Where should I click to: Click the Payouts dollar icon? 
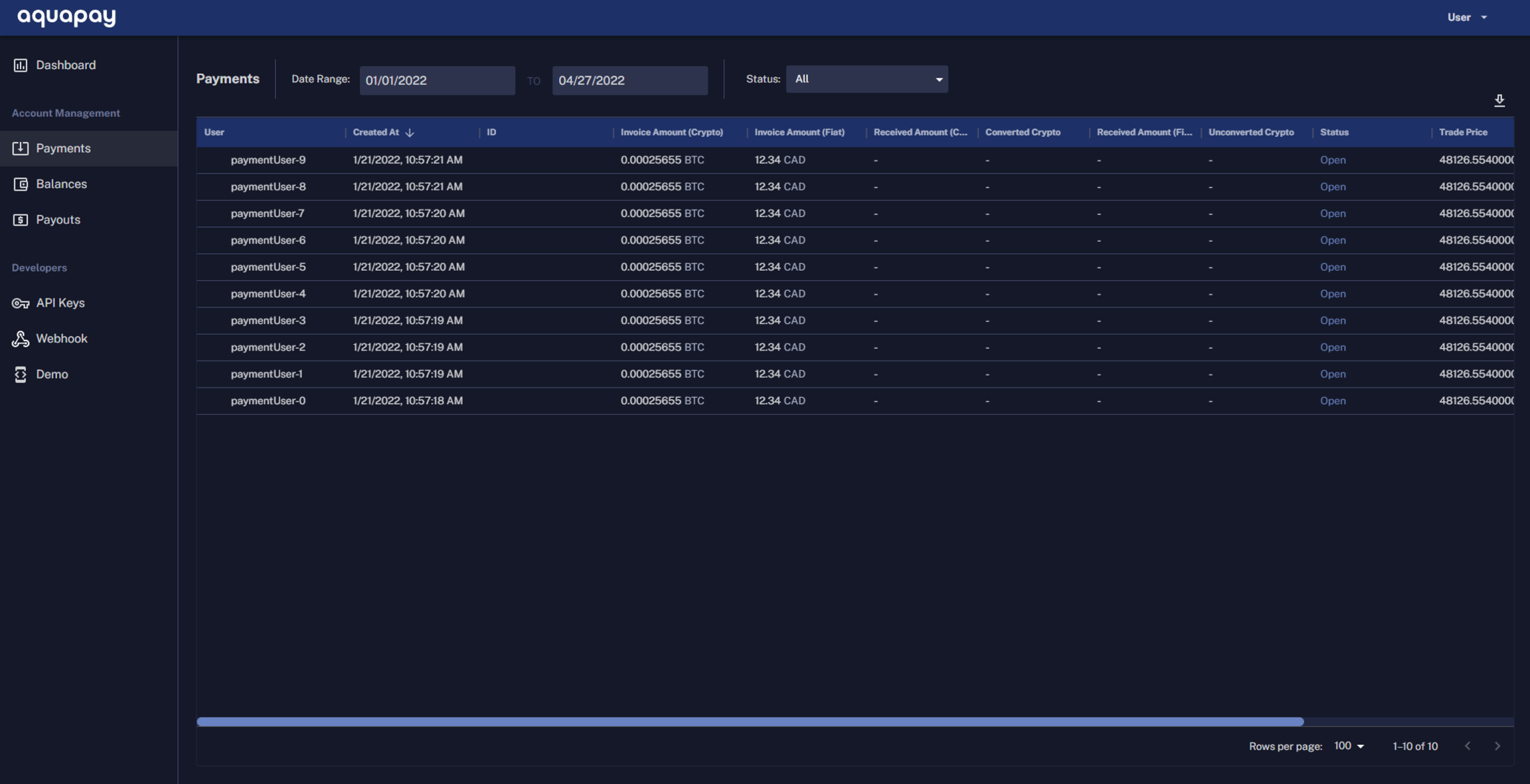21,220
